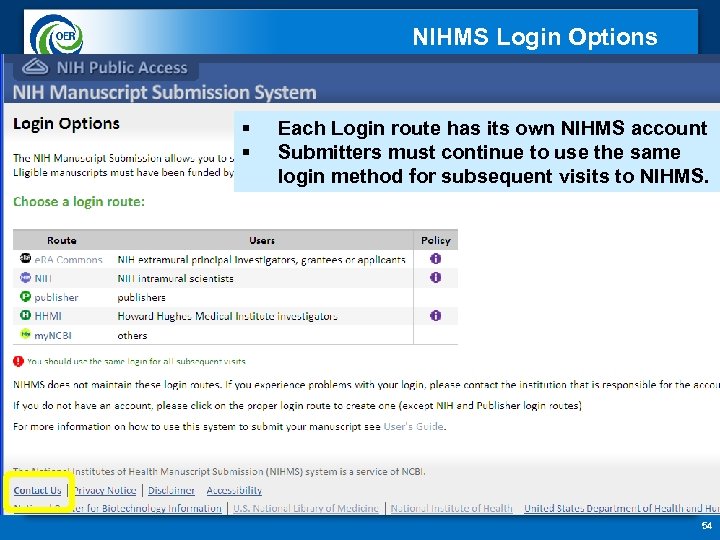Click 'Choose a login route:' heading

79,202
